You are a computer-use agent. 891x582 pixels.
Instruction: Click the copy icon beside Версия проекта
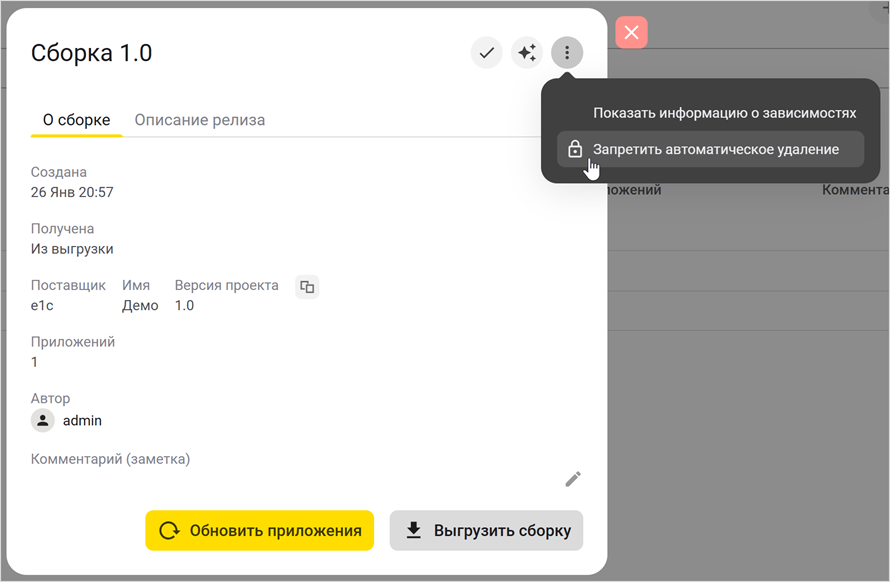click(x=307, y=287)
